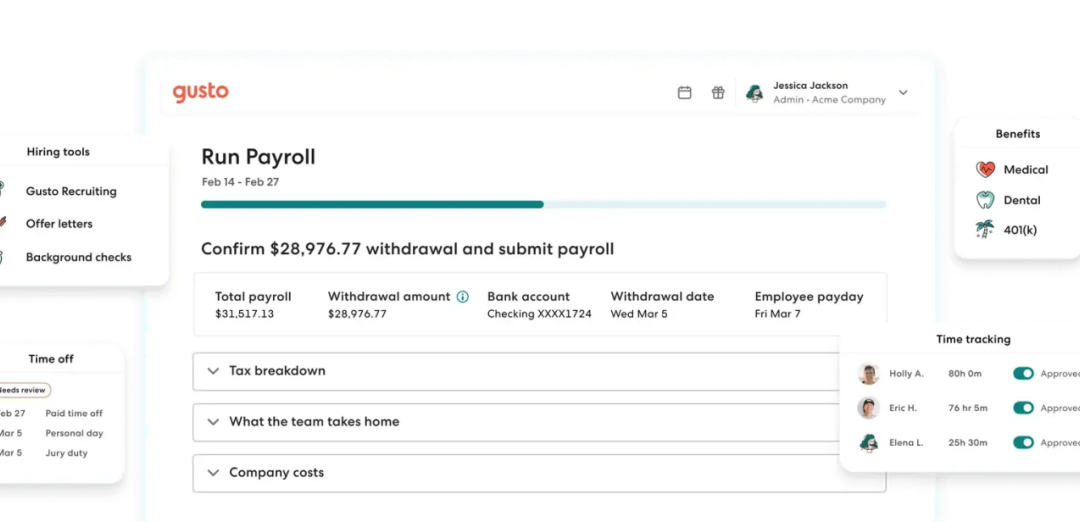Click the Time tracking panel title
The image size is (1080, 522).
pos(973,339)
